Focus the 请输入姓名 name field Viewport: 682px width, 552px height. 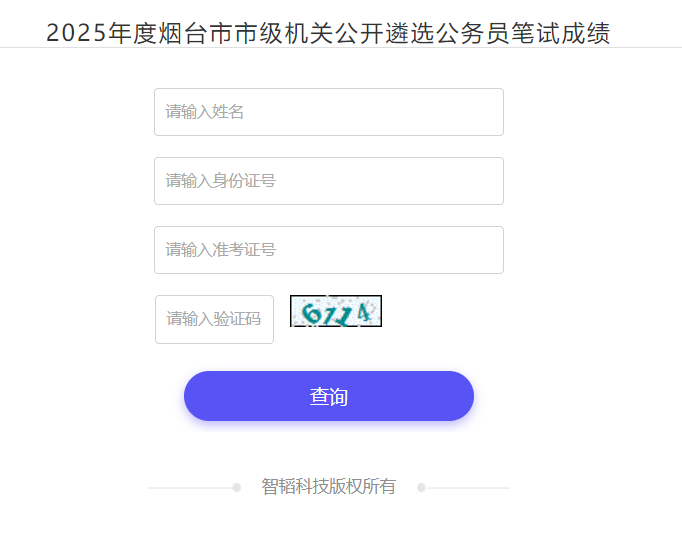tap(328, 112)
